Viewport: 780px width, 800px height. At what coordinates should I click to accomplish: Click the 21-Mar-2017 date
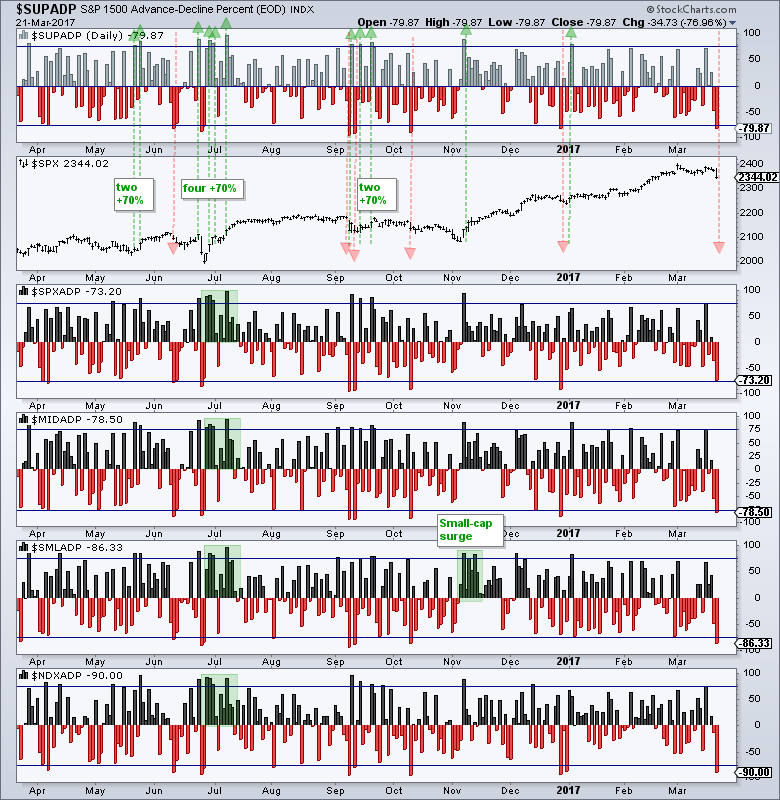[x=45, y=22]
